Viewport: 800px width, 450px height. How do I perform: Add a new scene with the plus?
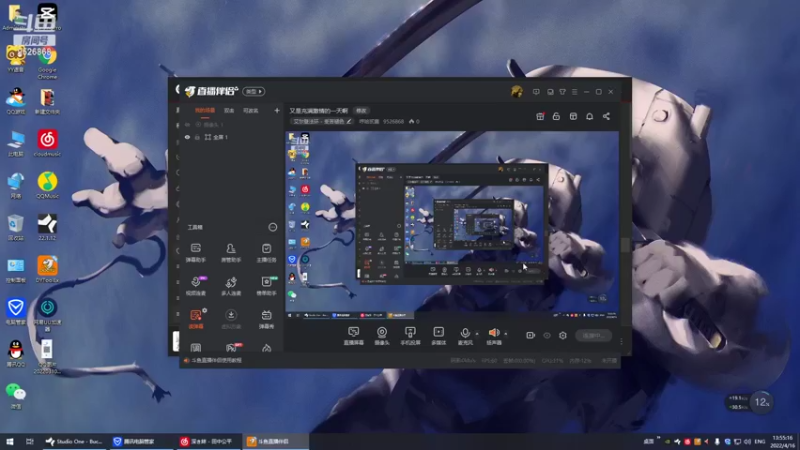tap(277, 111)
